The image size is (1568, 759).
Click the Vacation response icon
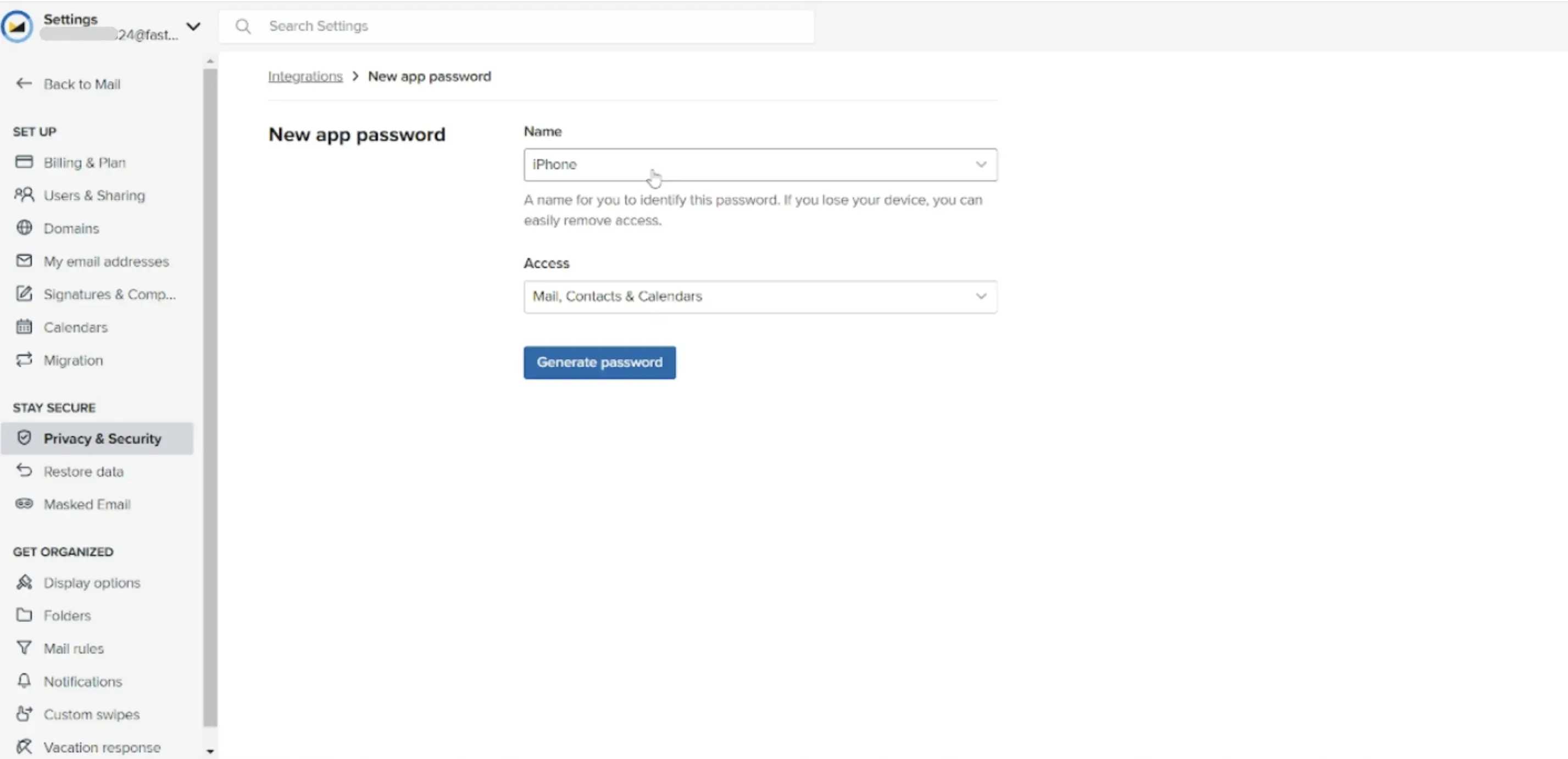(x=24, y=746)
